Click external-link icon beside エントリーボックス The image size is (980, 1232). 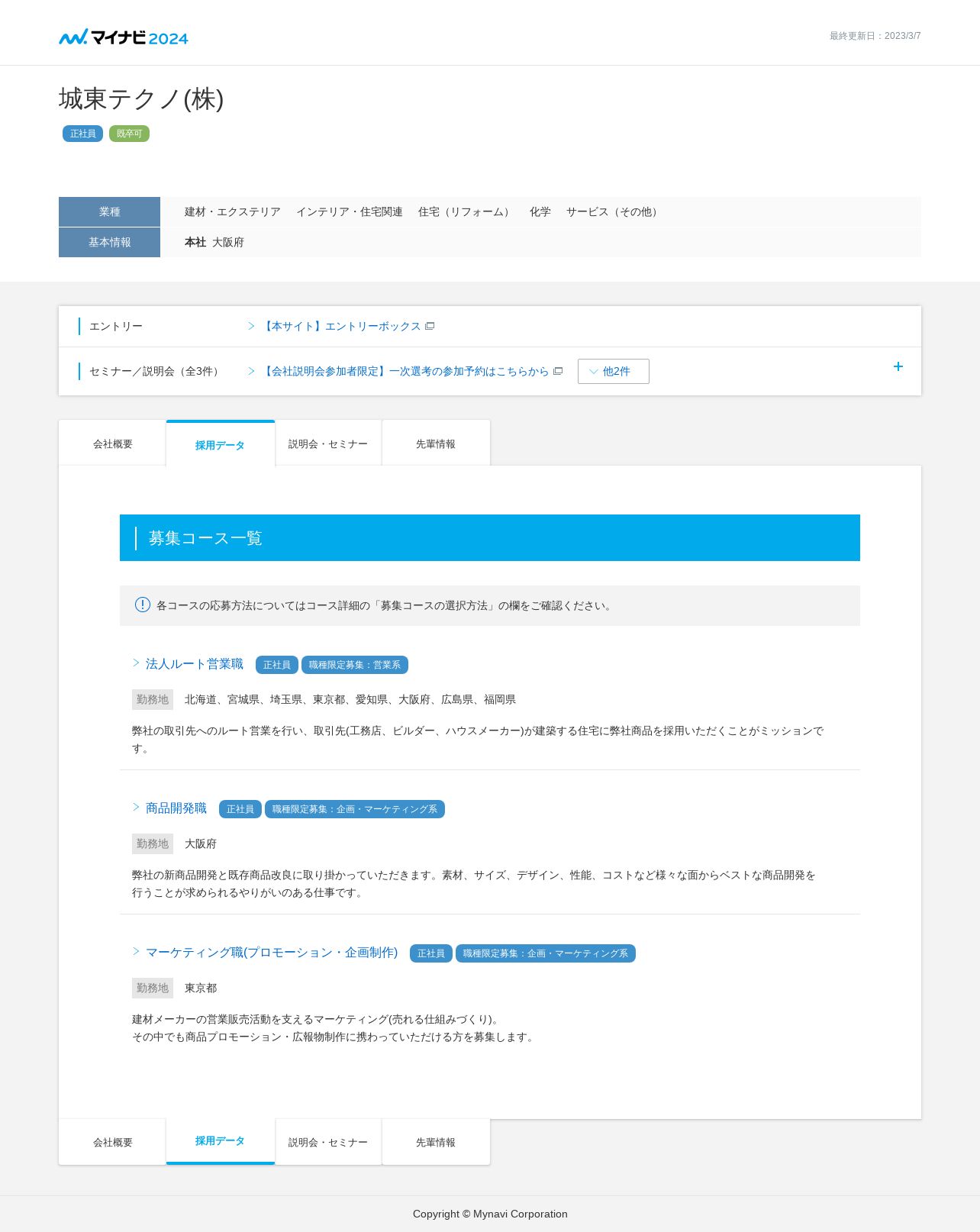coord(430,326)
